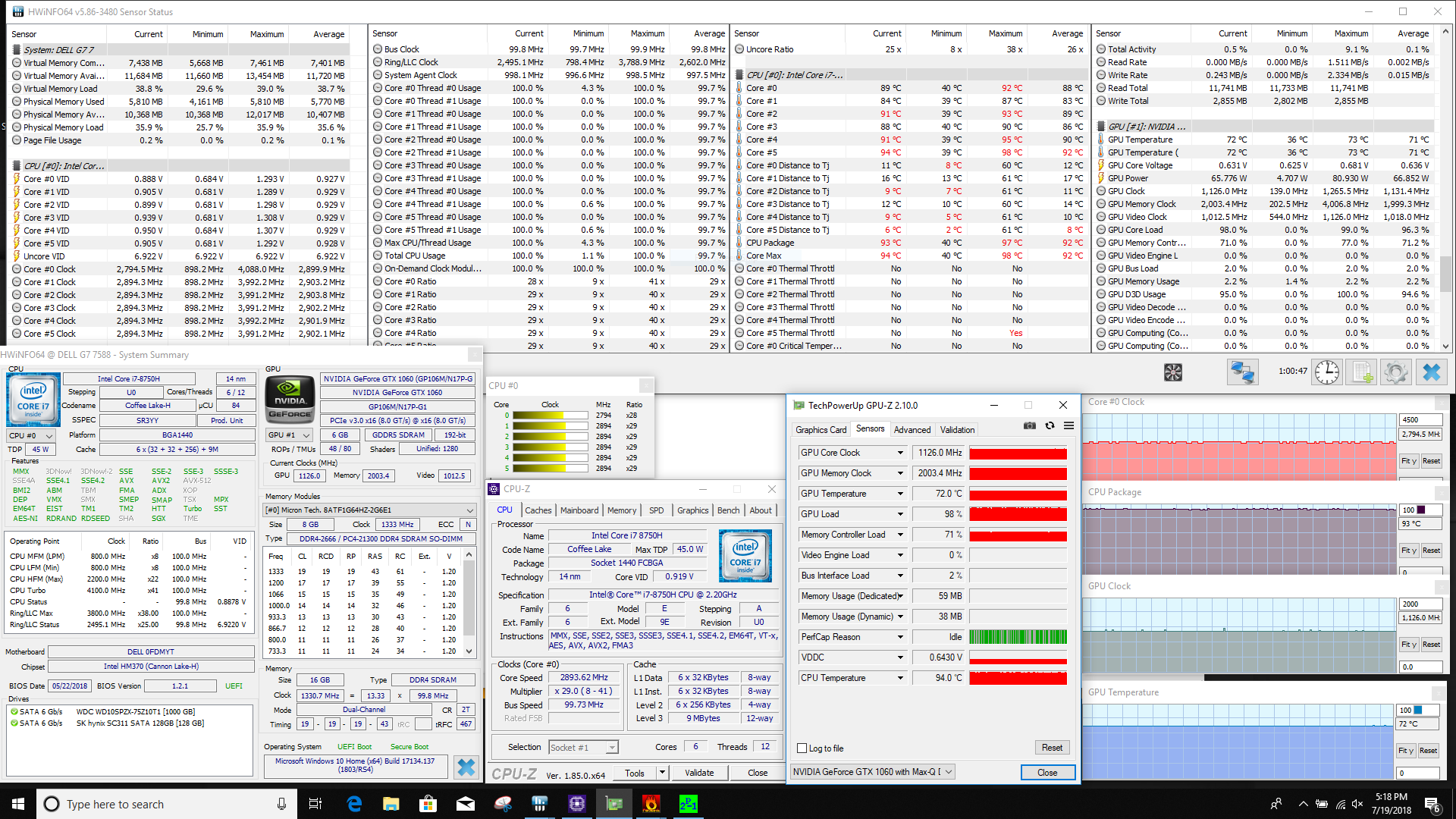Click Reset button in GPU-Z
Screen dimensions: 1456x819
tap(1052, 748)
